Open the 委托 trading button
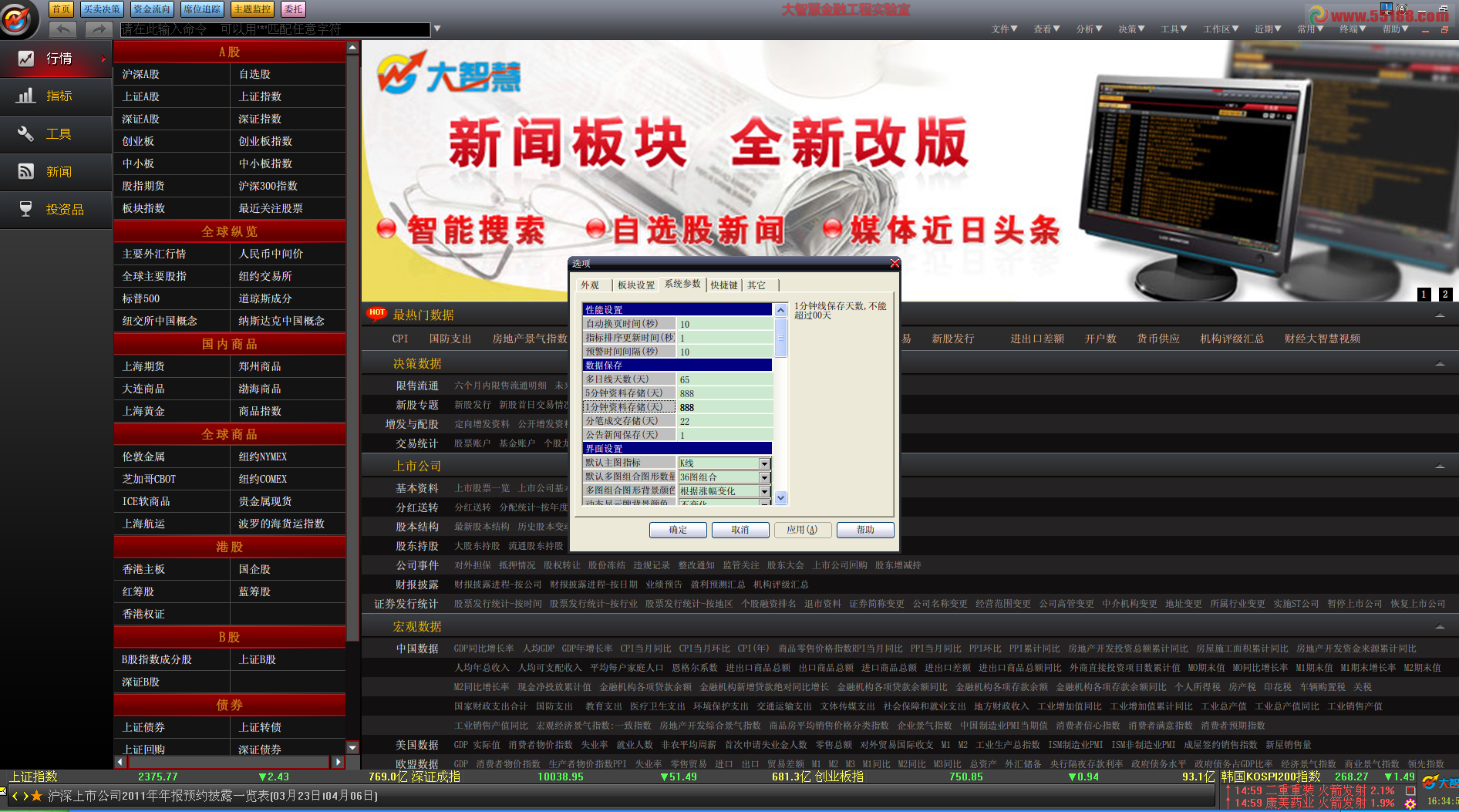The width and height of the screenshot is (1459, 812). [x=293, y=9]
